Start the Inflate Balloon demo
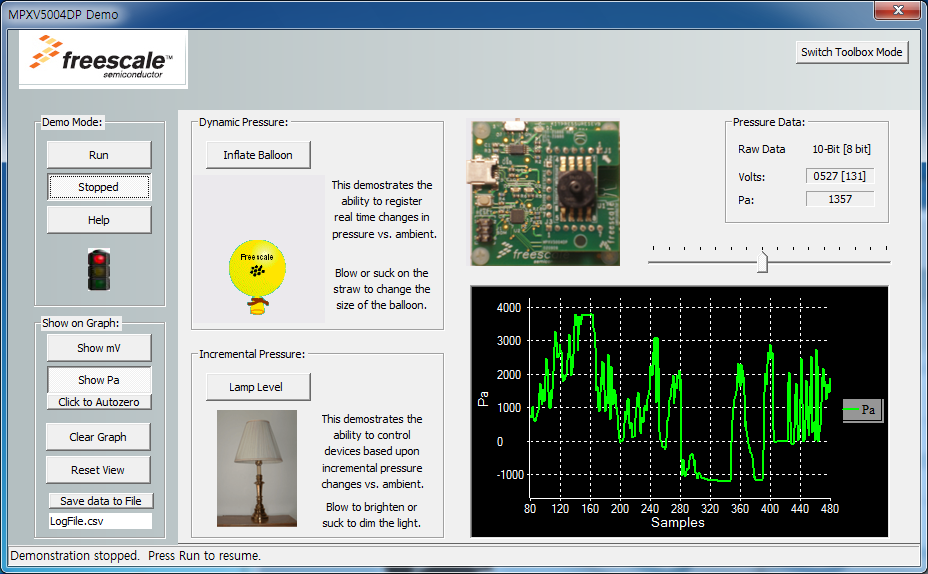 click(x=258, y=155)
